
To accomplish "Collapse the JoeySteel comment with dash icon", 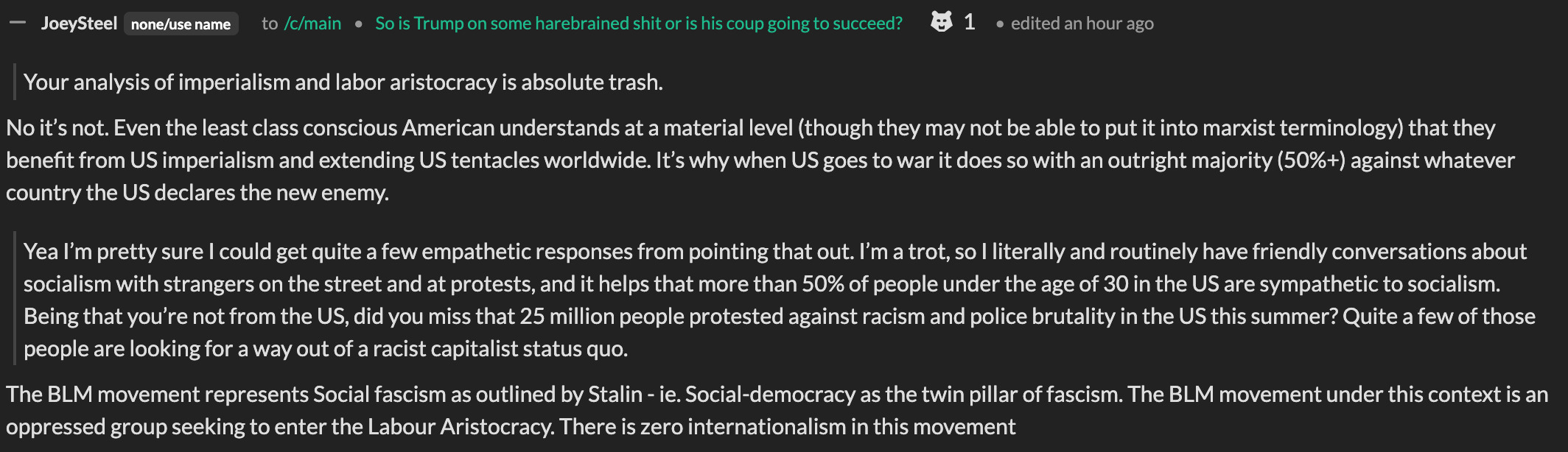I will point(18,23).
